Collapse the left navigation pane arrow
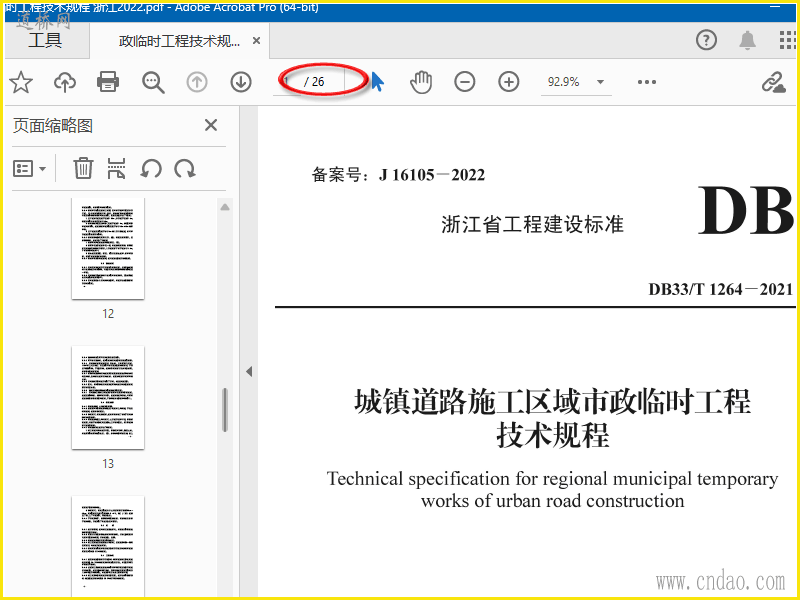 (249, 371)
